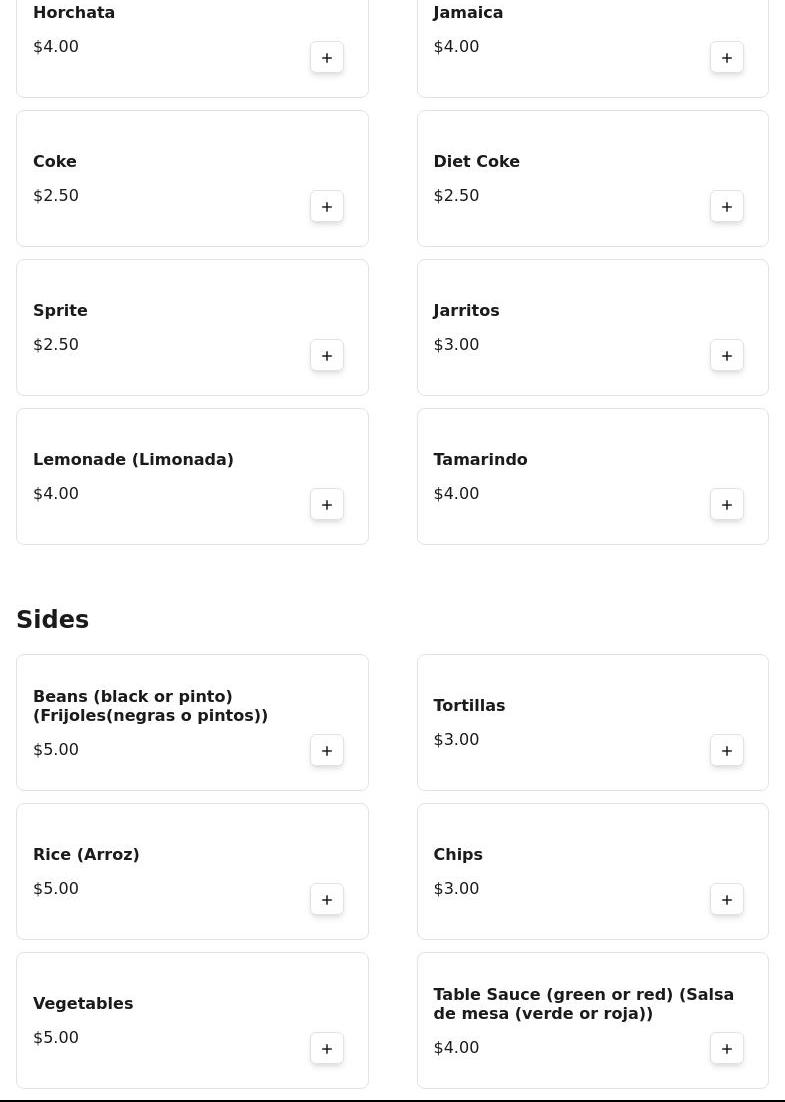This screenshot has height=1102, width=785.
Task: Add Jamaica drink to the order
Action: click(727, 58)
